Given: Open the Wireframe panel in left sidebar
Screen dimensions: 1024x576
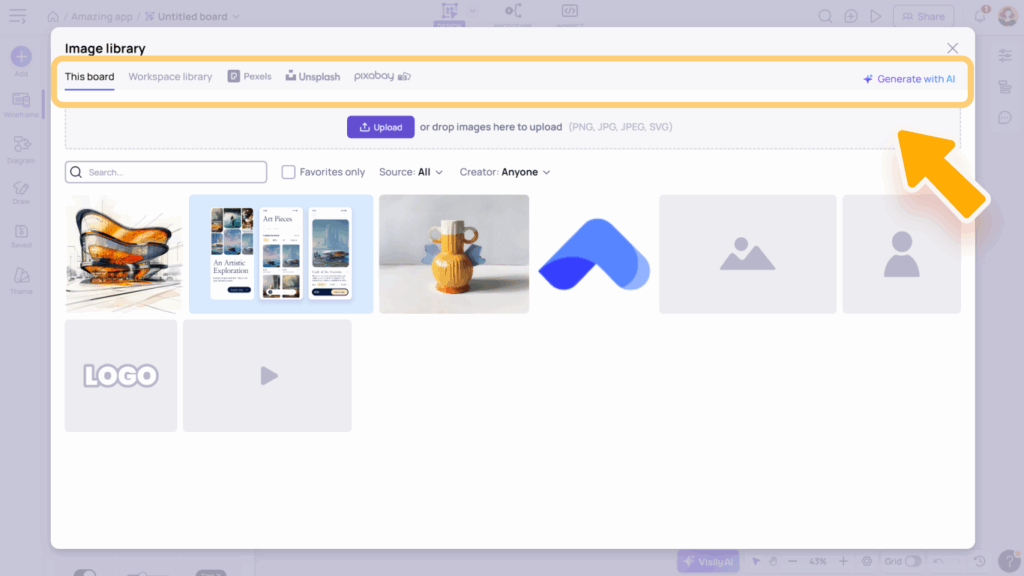Looking at the screenshot, I should (21, 104).
